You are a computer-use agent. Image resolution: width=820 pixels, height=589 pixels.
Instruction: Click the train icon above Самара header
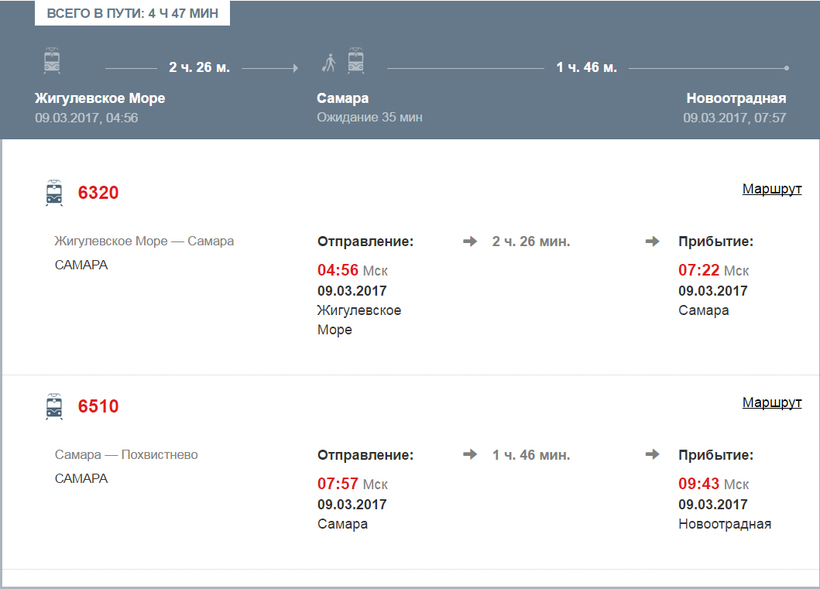pos(356,61)
